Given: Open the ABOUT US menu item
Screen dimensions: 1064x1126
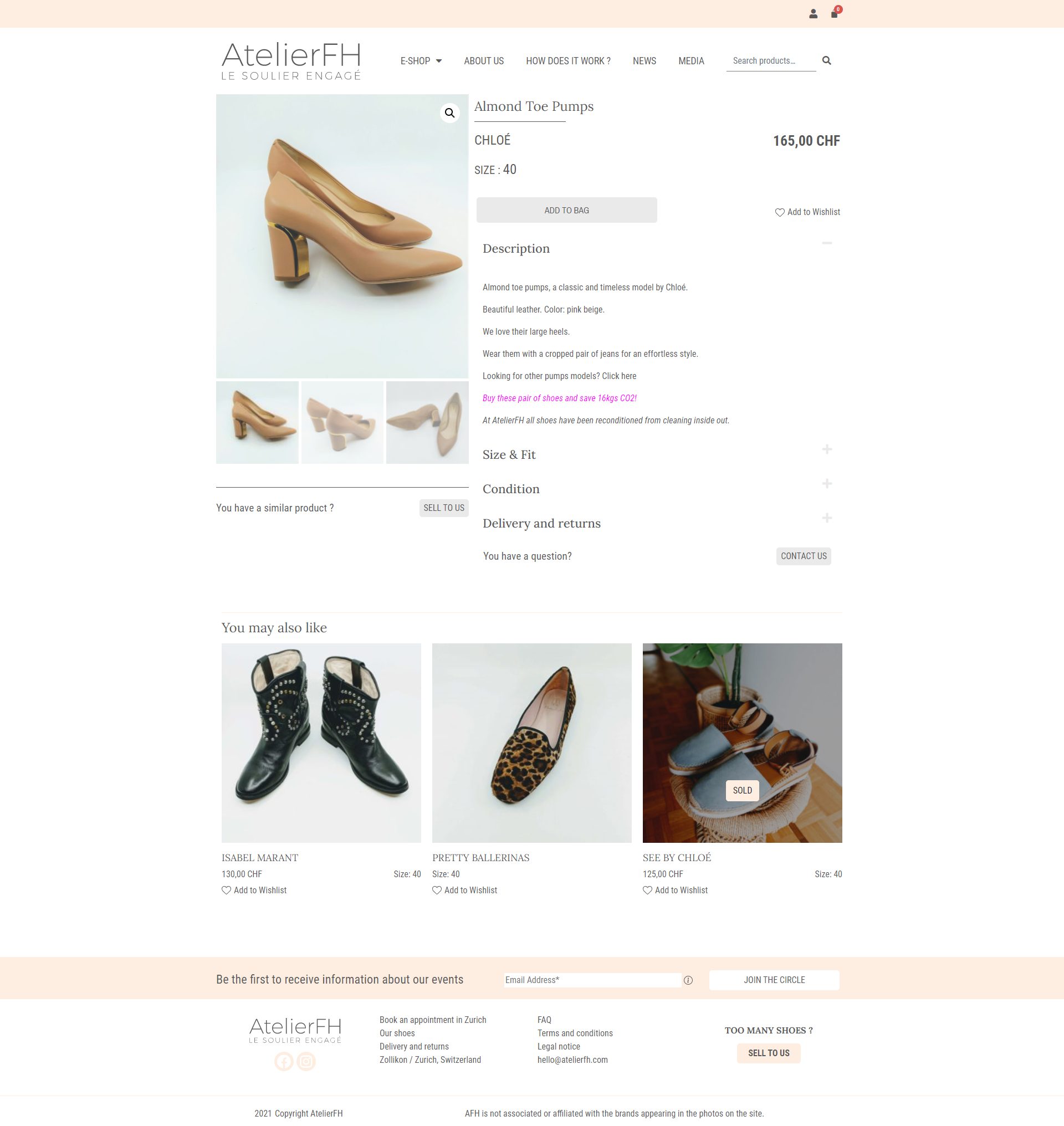Looking at the screenshot, I should tap(484, 61).
